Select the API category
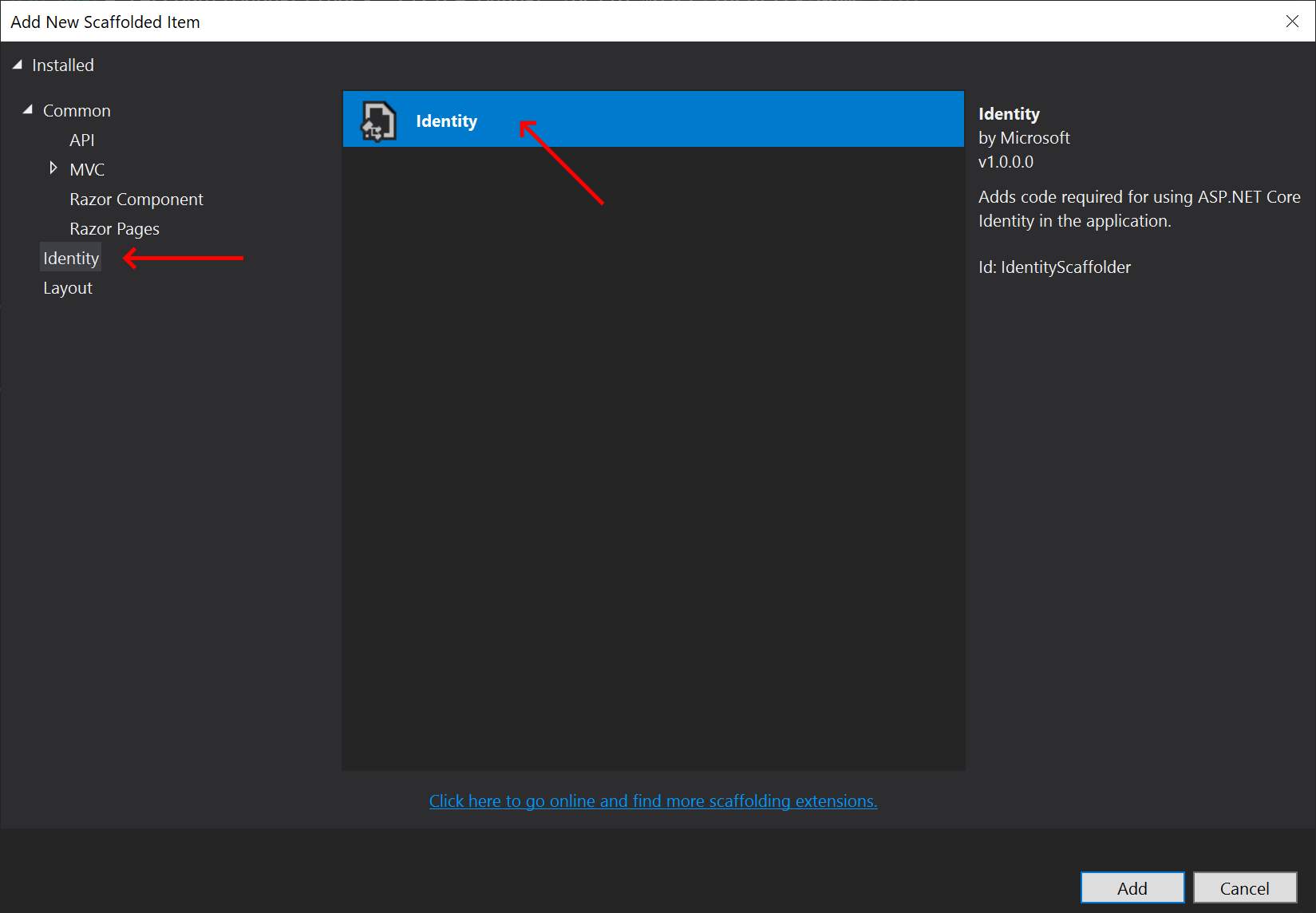 click(x=82, y=140)
